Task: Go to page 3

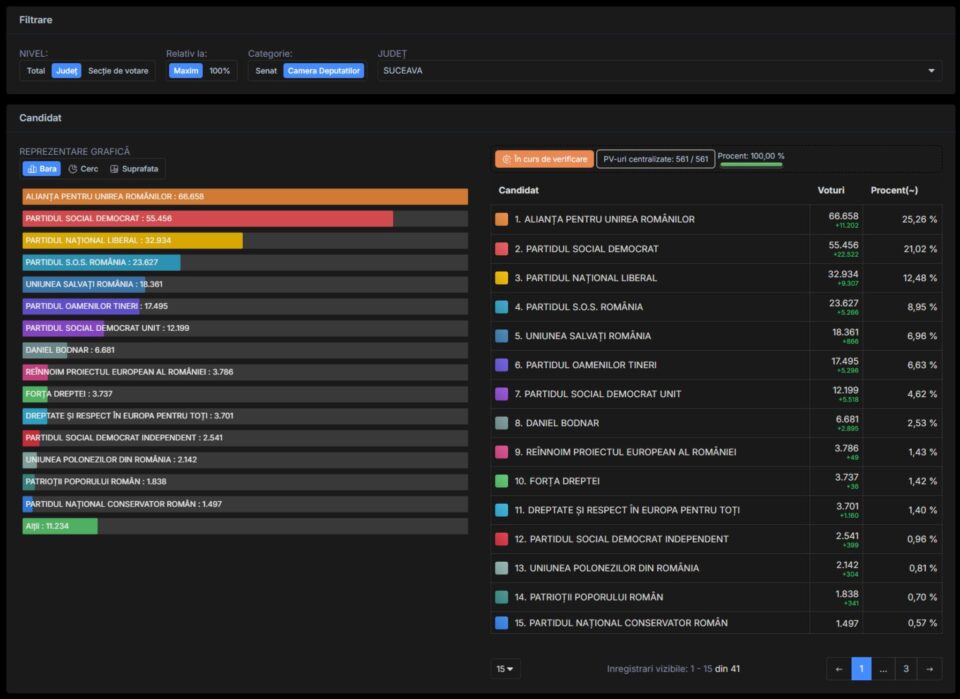Action: coord(906,669)
